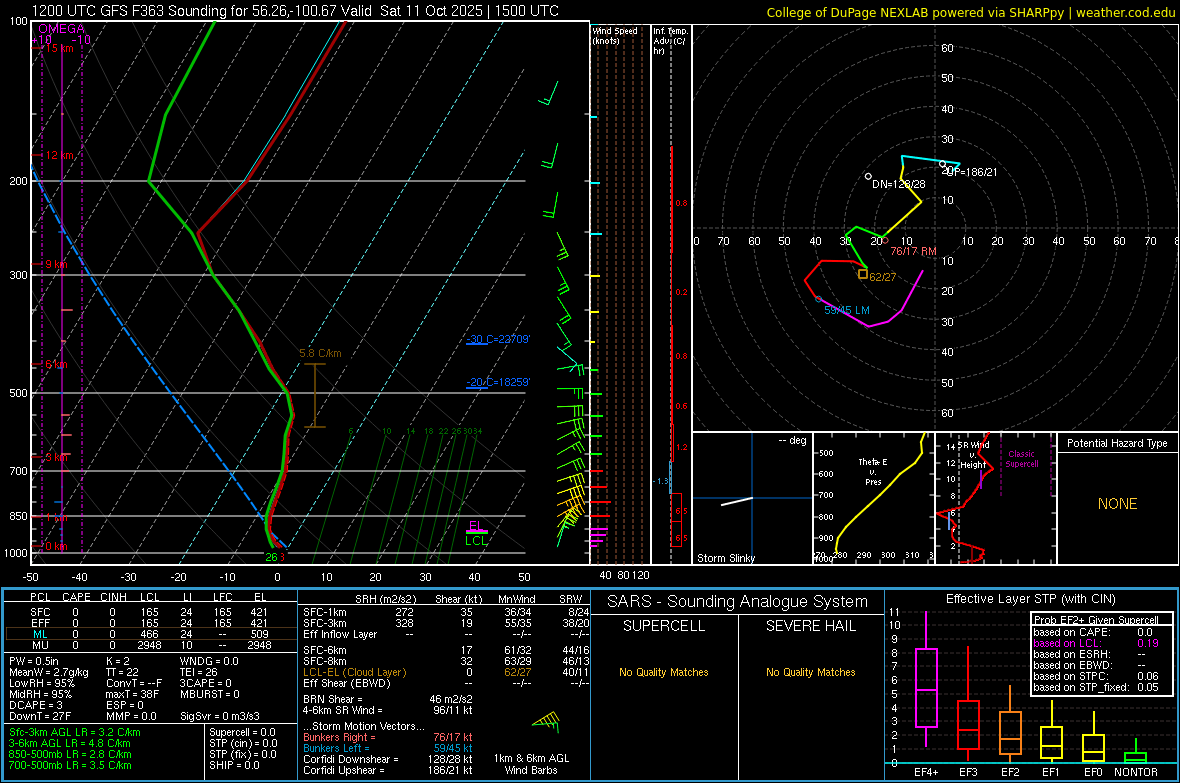
Task: Click the orange square 62/27 hodograph marker
Action: click(862, 274)
